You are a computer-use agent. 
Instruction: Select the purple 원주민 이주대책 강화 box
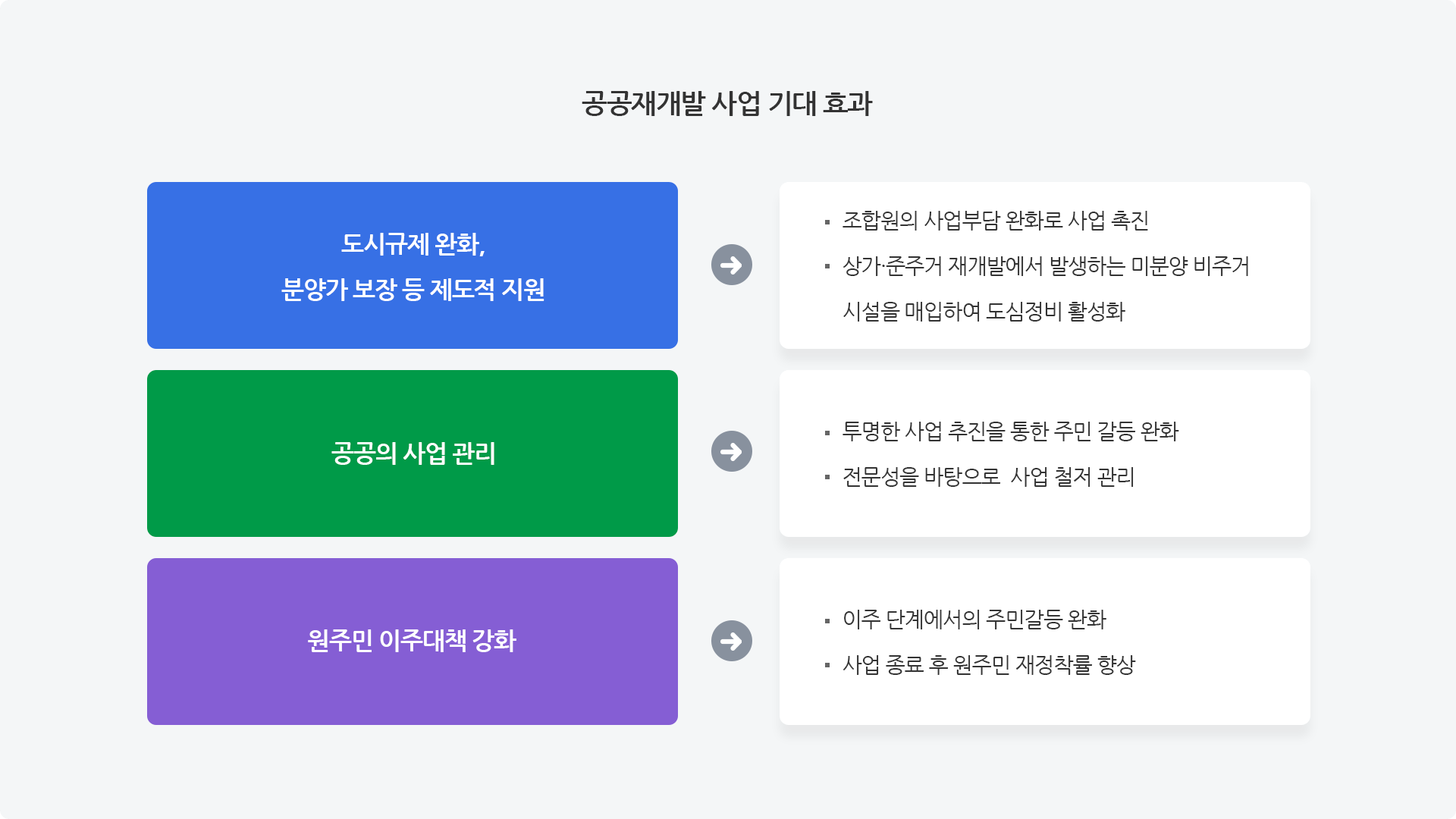tap(413, 642)
